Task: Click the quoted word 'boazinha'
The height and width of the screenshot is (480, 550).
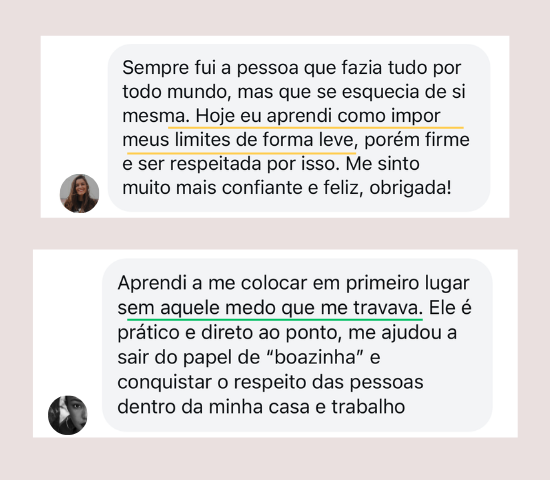Action: click(315, 357)
